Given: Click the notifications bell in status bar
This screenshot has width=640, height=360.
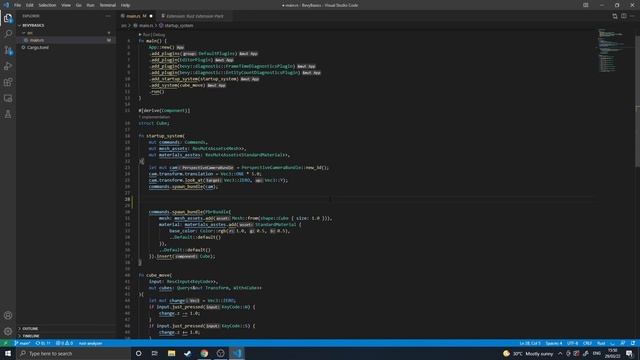Looking at the screenshot, I should (633, 343).
